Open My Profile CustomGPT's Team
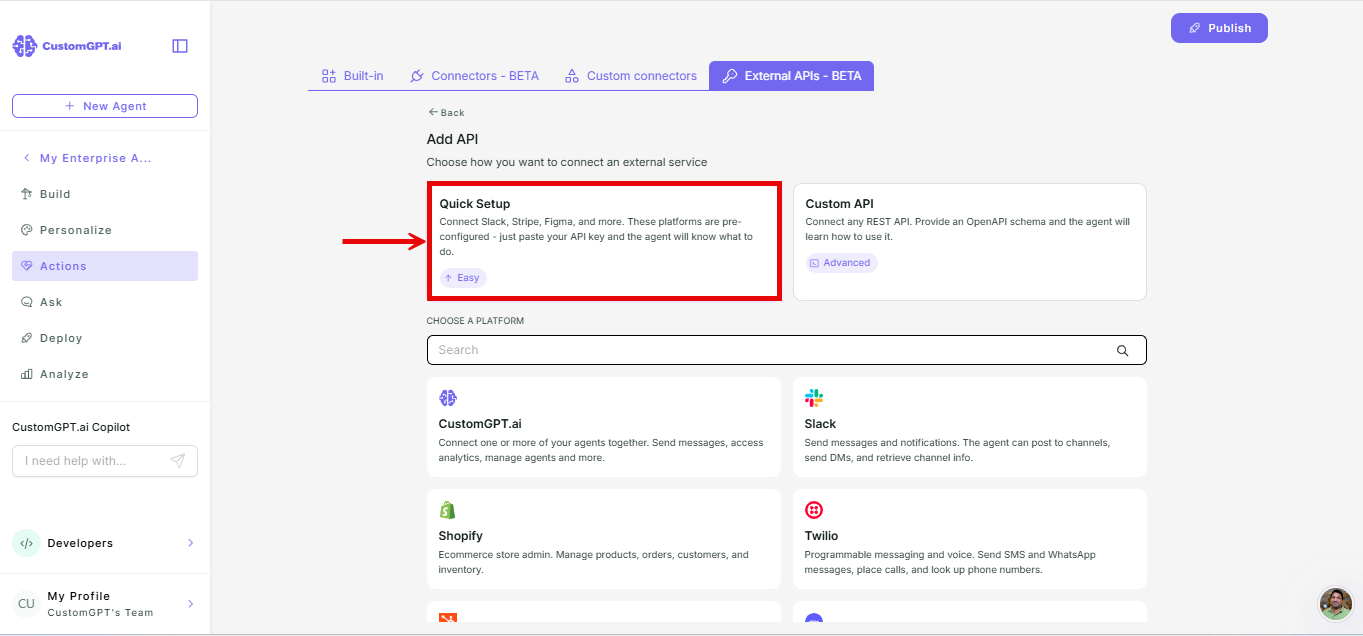 pos(105,604)
